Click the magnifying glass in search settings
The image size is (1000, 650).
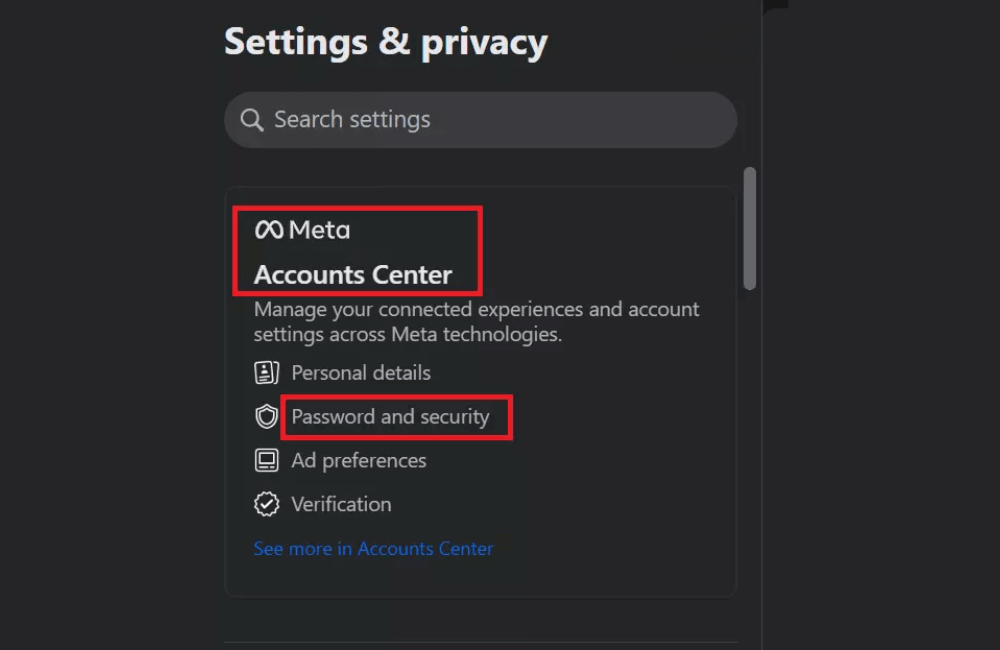coord(251,119)
